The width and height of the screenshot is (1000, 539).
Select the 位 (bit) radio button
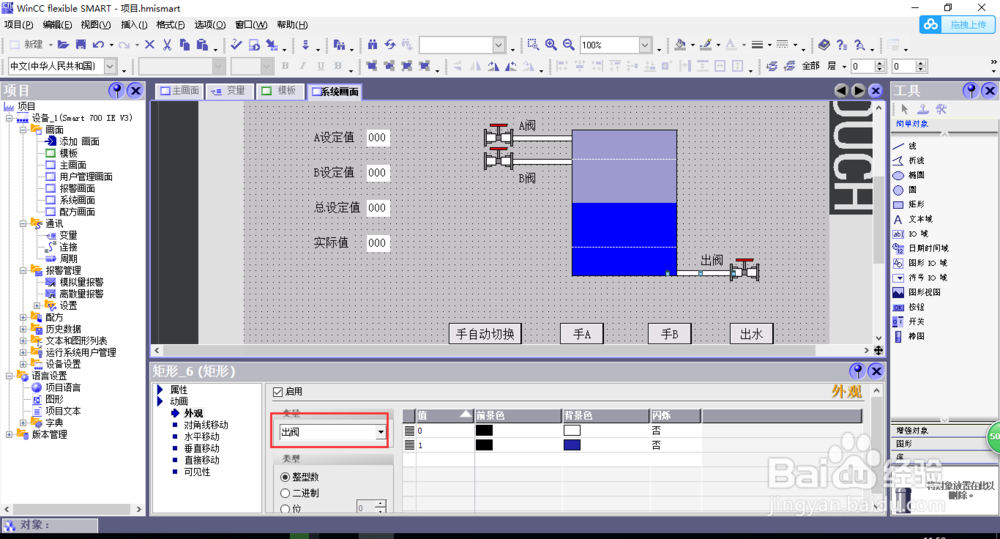coord(285,509)
